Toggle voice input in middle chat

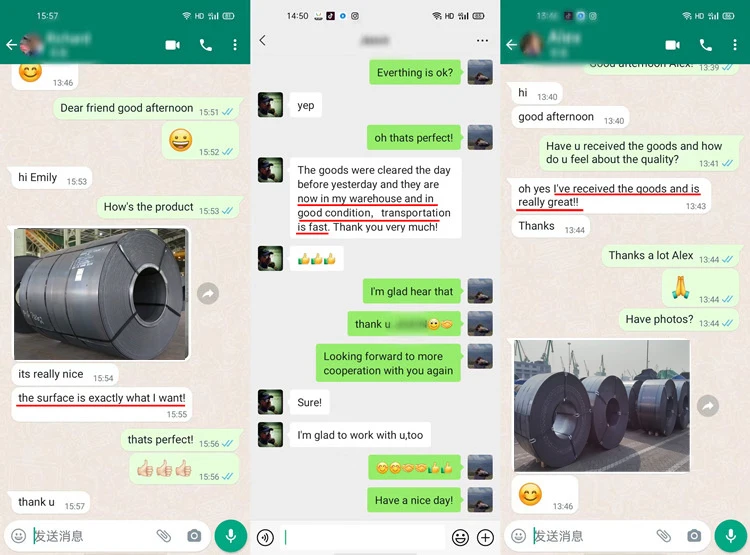click(x=265, y=538)
